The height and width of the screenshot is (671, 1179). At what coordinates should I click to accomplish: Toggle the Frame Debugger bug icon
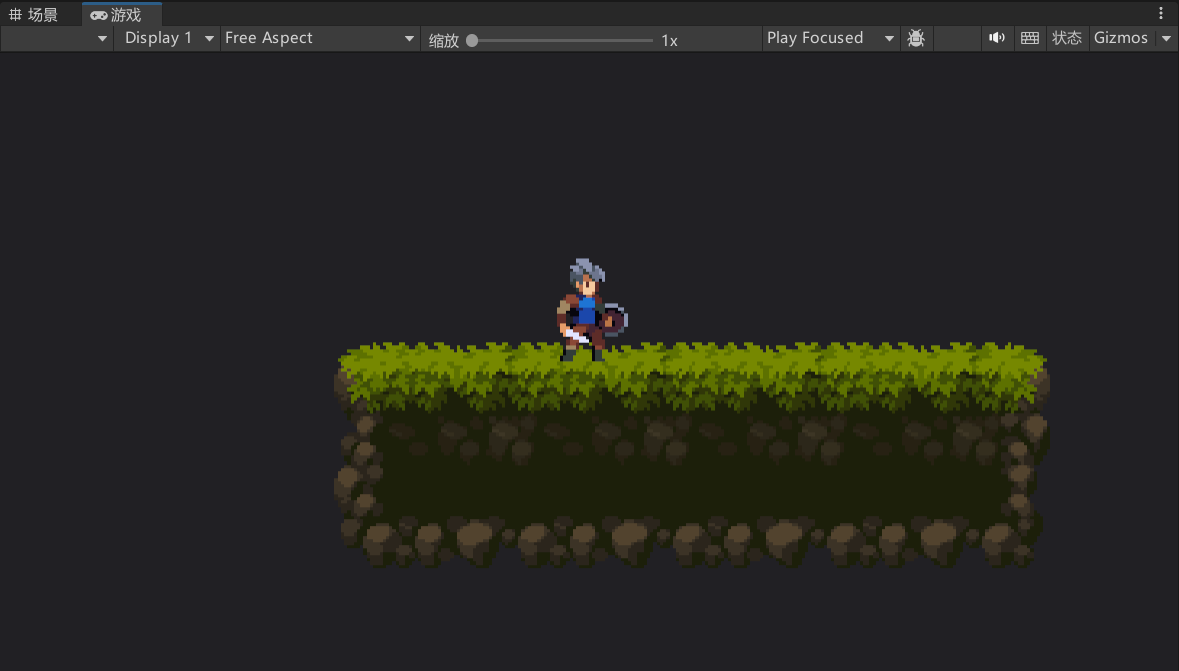tap(915, 38)
